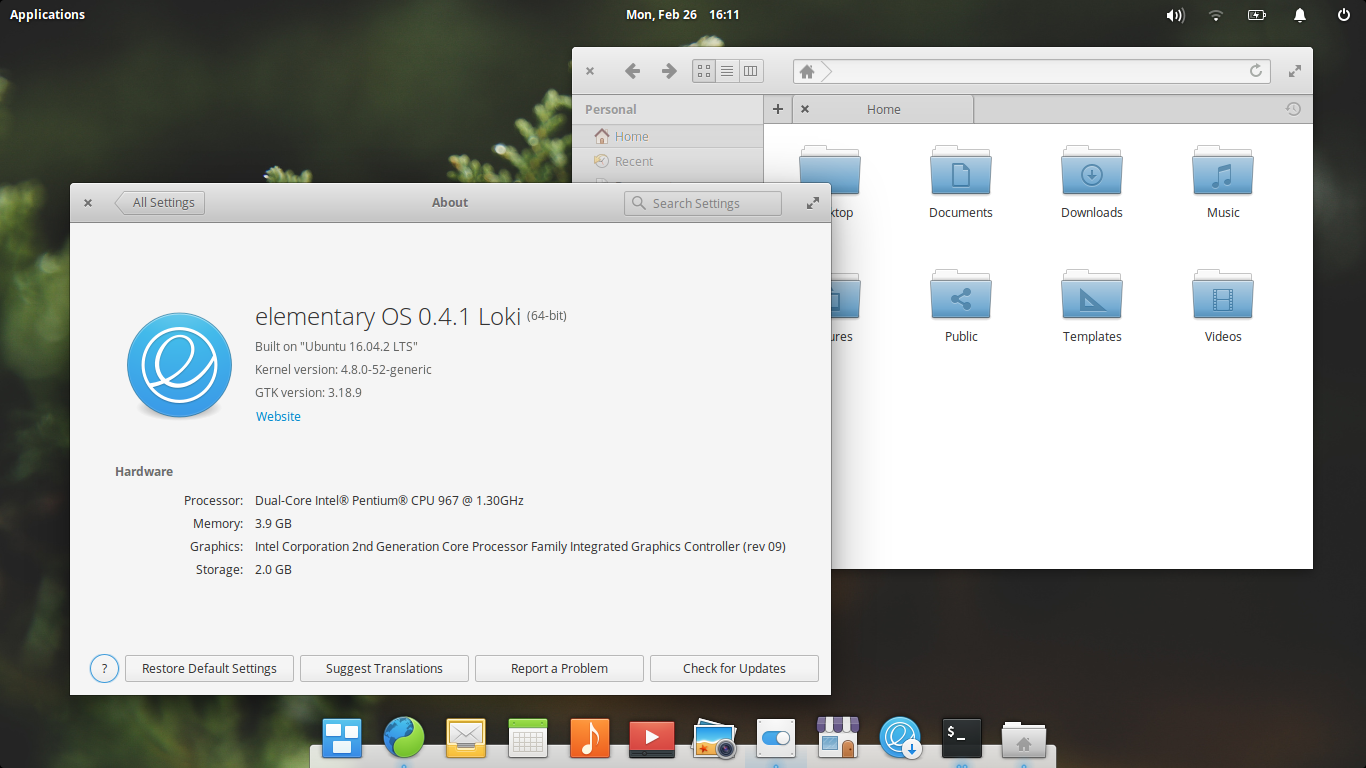Maximize the Files window
Screen dimensions: 1366x768
[1295, 71]
